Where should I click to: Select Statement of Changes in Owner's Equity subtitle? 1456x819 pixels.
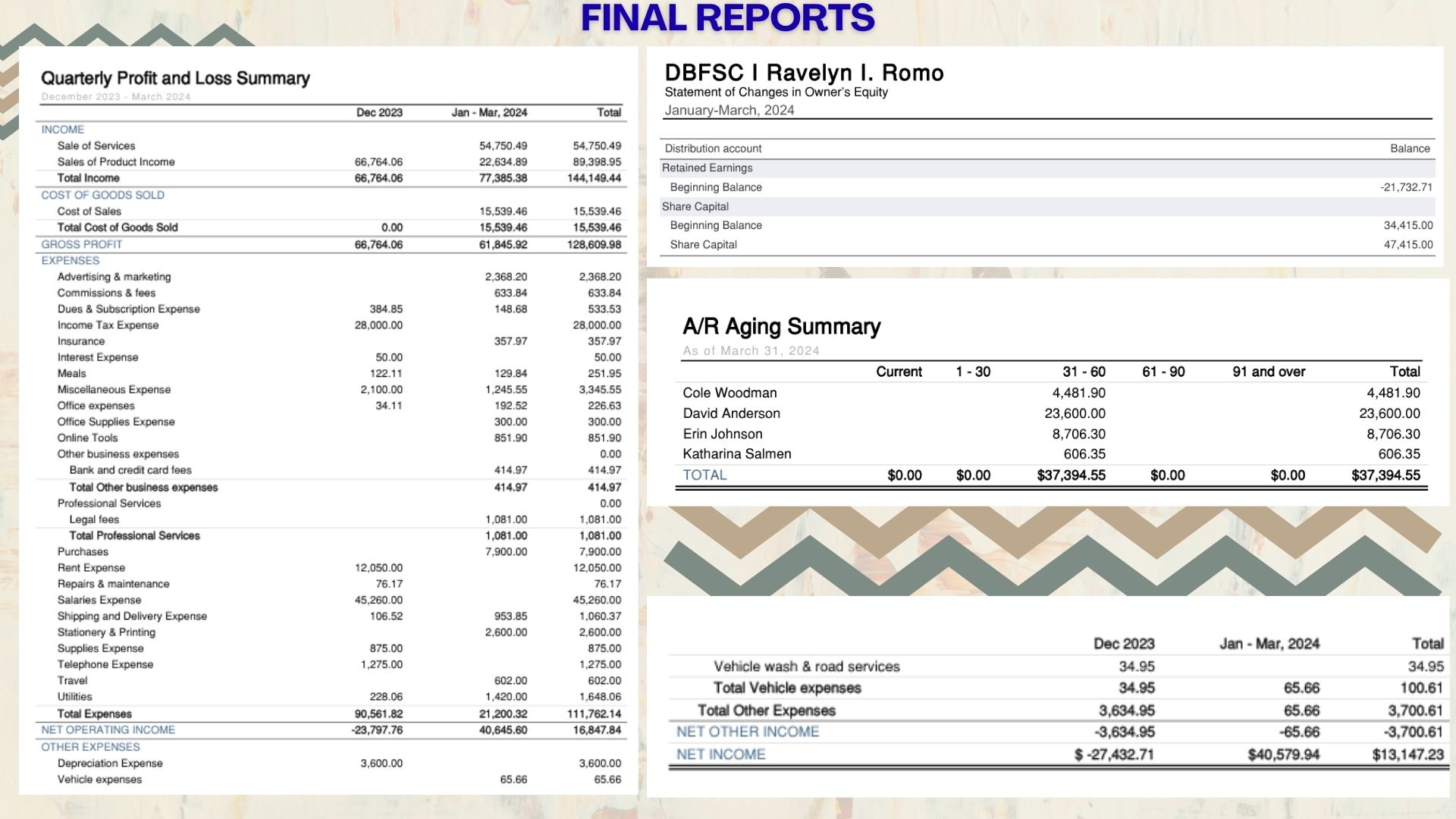pyautogui.click(x=776, y=92)
